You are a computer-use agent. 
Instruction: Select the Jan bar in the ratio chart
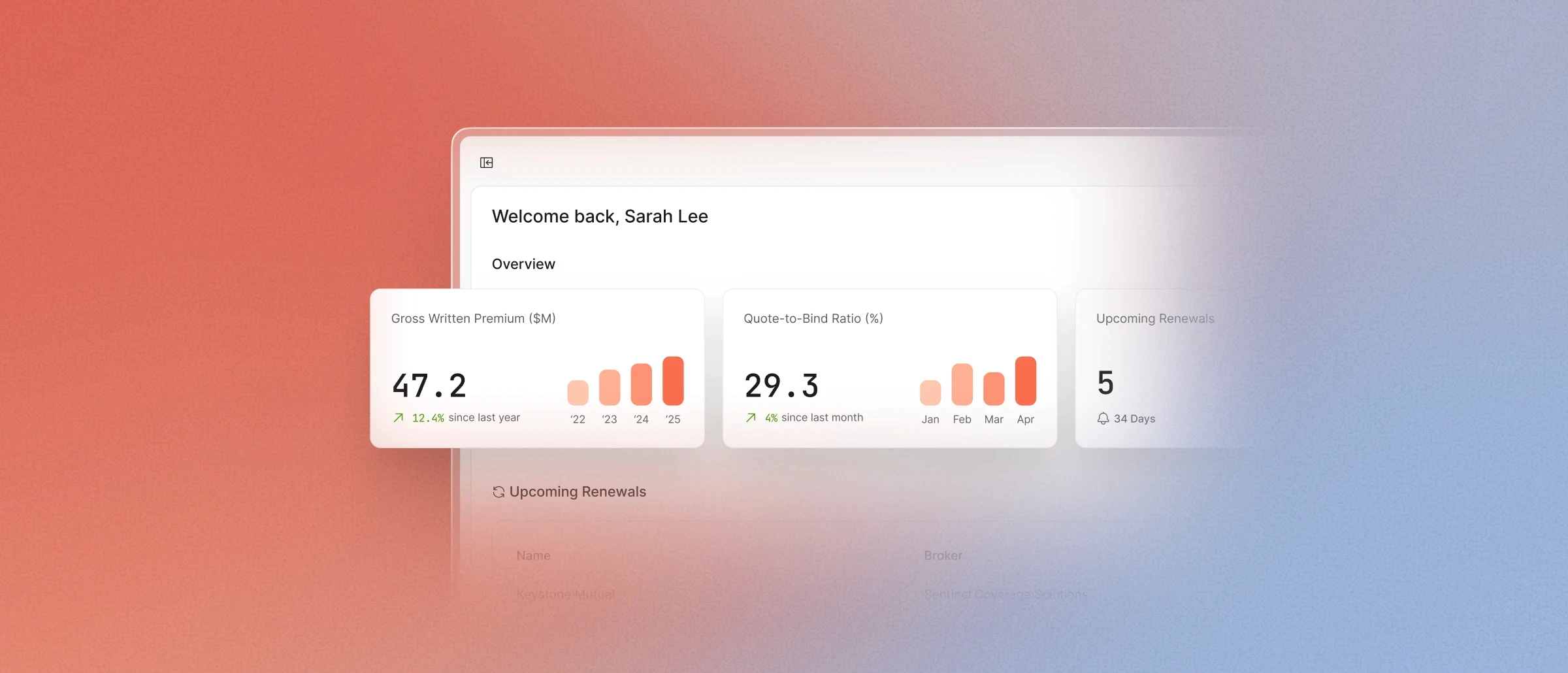[930, 392]
